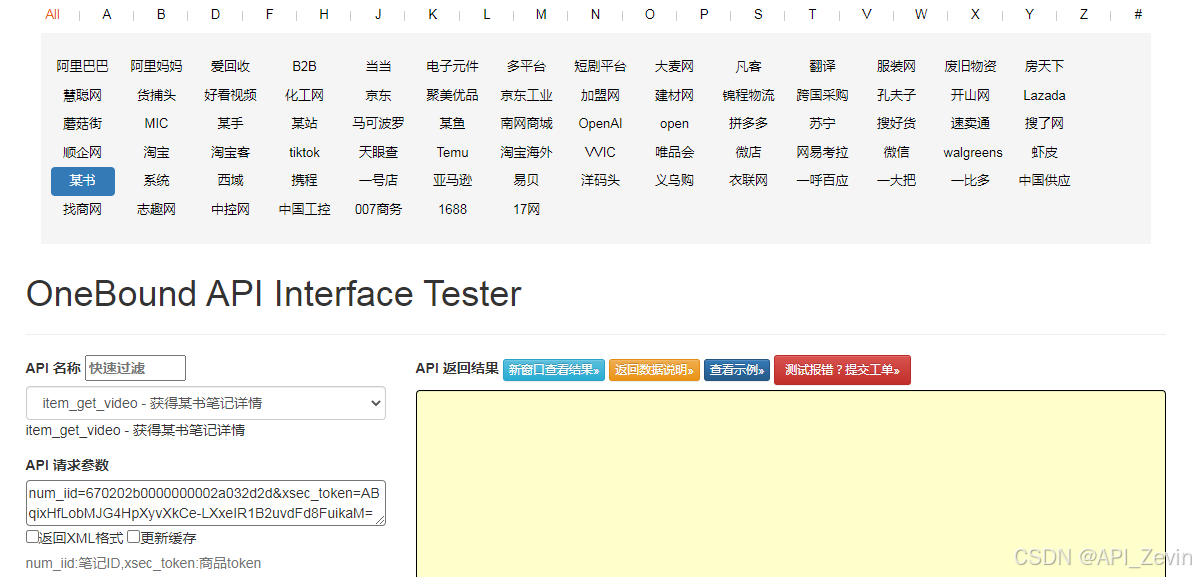This screenshot has width=1196, height=577.
Task: Select the 马可波罗 platform
Action: pos(378,124)
